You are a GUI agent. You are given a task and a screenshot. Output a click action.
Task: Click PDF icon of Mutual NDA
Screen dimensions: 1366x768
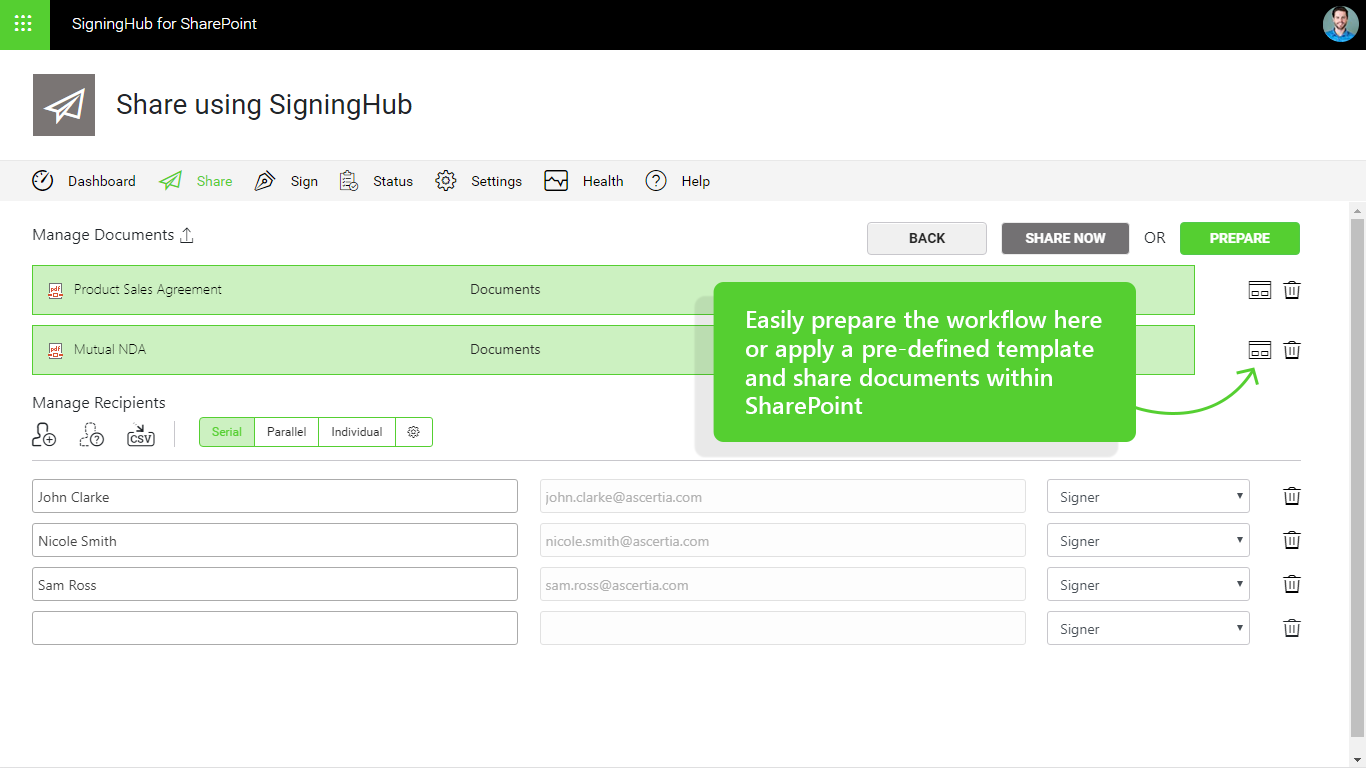56,350
